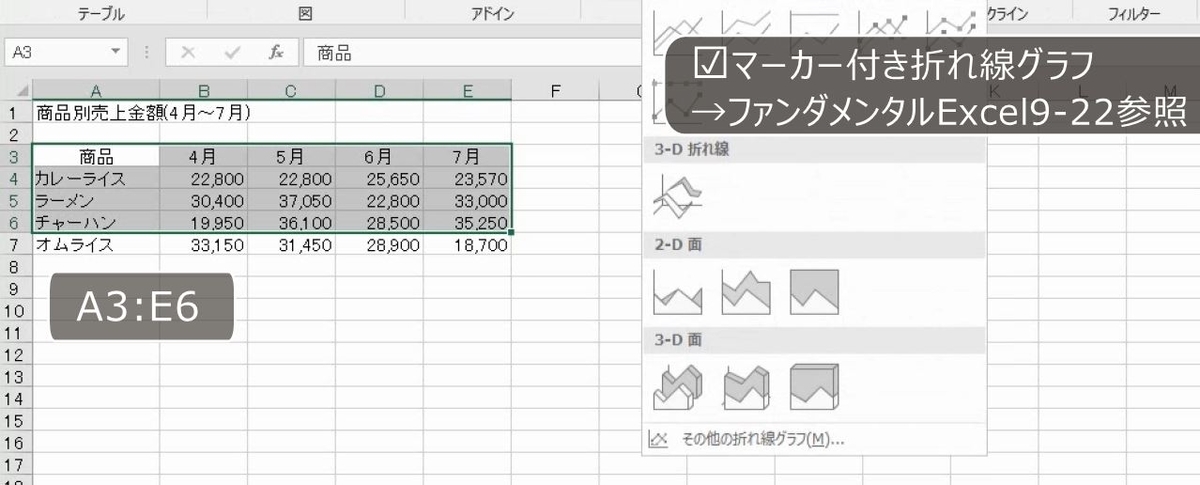The height and width of the screenshot is (485, 1200).
Task: Open the Name Box dropdown arrow
Action: pyautogui.click(x=117, y=52)
